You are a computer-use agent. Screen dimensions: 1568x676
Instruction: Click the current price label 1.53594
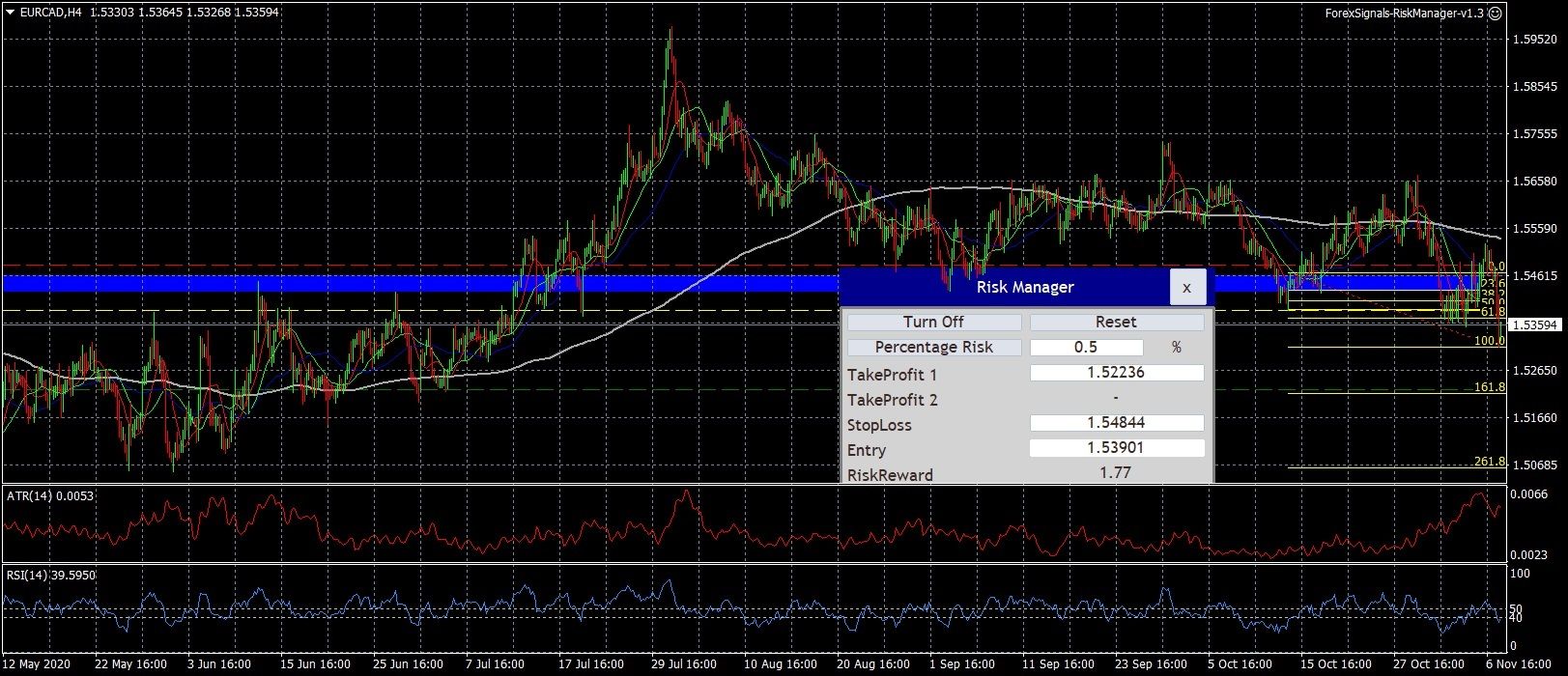1537,325
